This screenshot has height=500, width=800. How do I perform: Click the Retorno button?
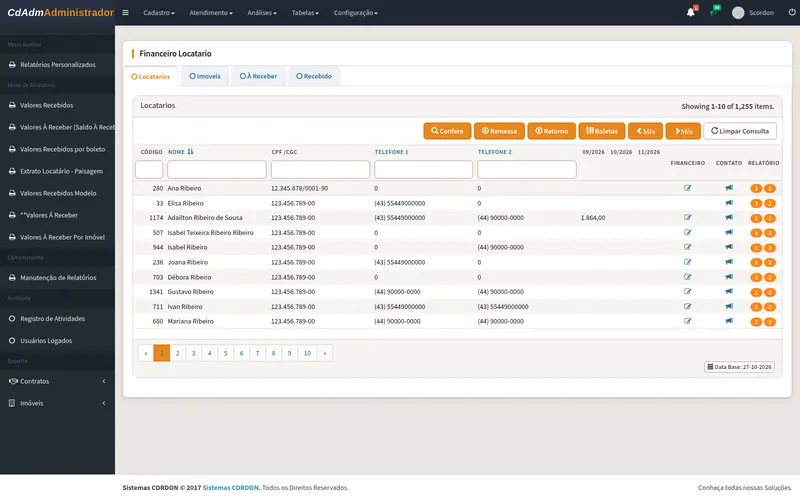coord(552,131)
